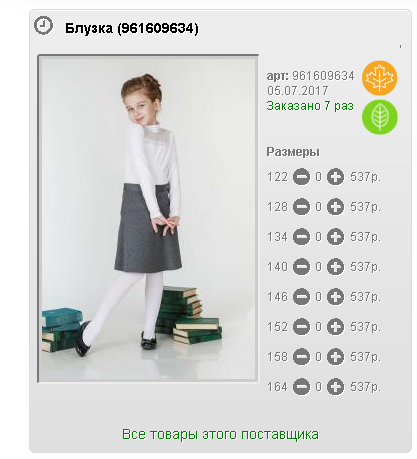Add one item of size 164
417x459 pixels.
[335, 387]
